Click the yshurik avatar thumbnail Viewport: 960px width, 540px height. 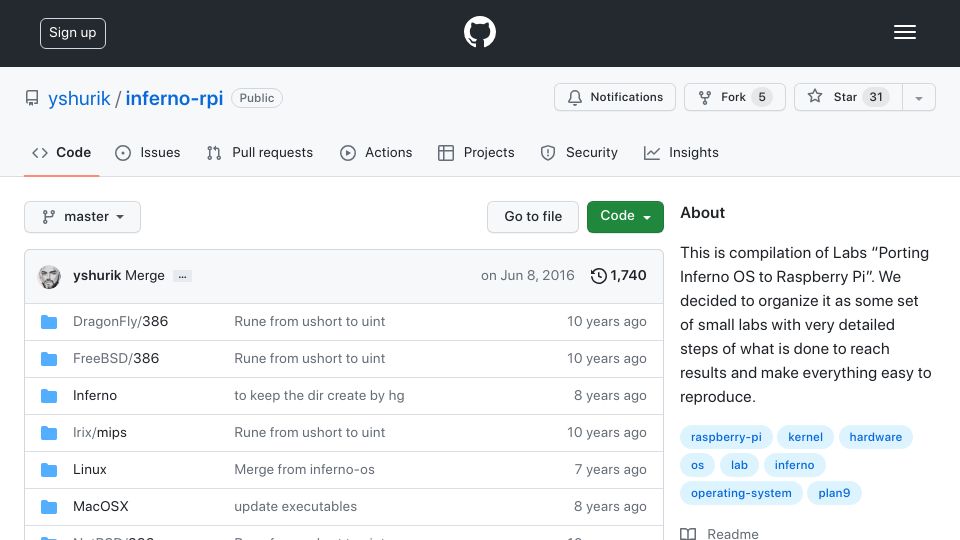(49, 277)
